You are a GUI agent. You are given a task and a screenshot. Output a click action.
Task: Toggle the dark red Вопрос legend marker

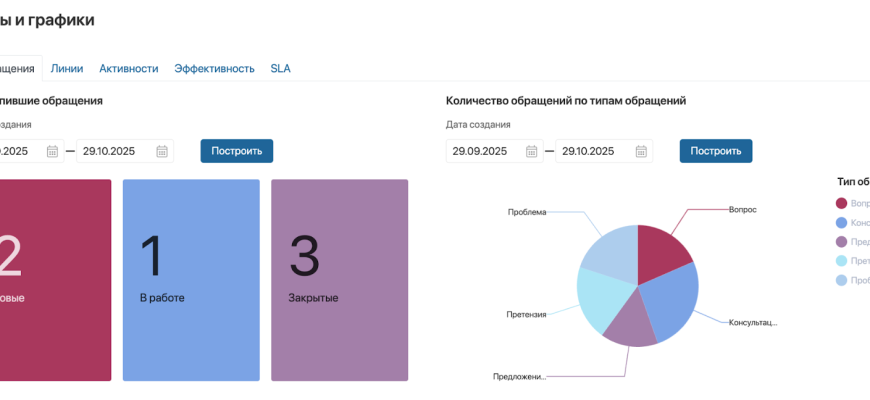tap(841, 203)
